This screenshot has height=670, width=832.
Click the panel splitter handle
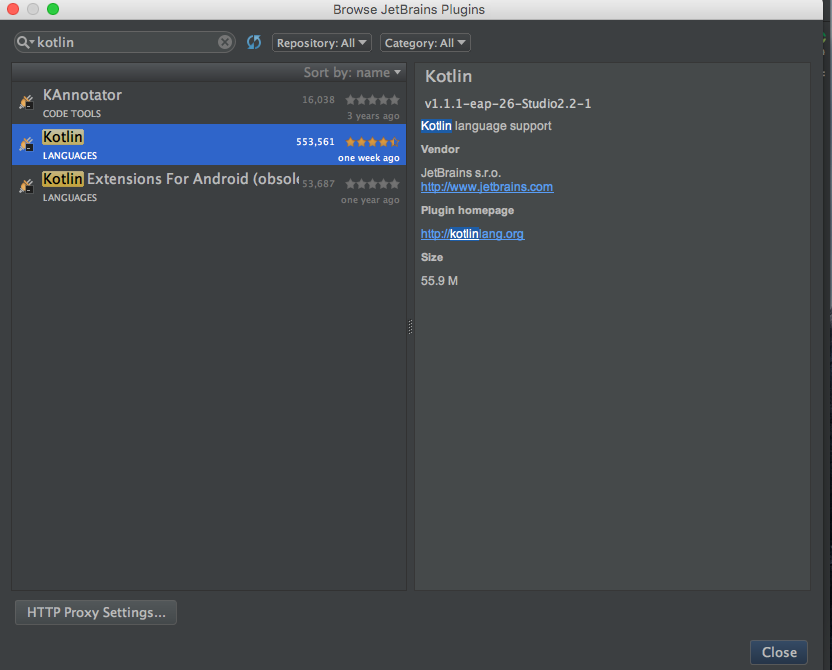pyautogui.click(x=410, y=327)
